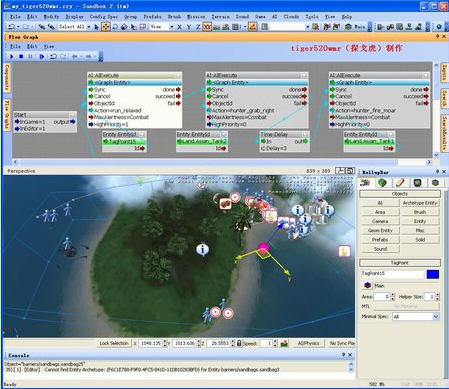449x389 pixels.
Task: Click the Geom Entity button
Action: tap(380, 230)
